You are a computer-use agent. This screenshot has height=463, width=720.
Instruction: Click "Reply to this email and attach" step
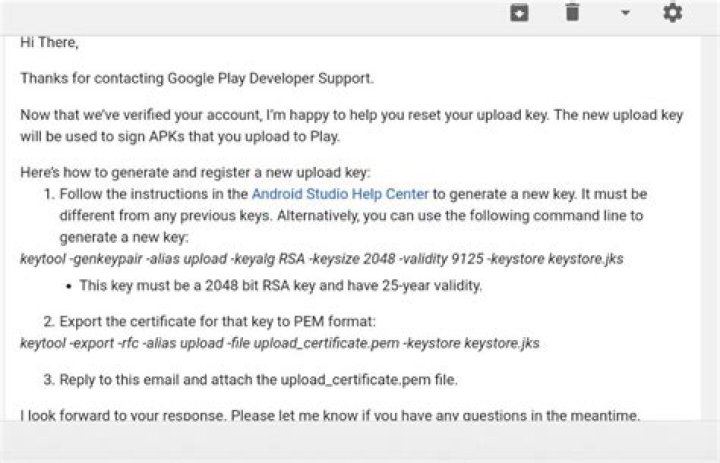tap(259, 380)
